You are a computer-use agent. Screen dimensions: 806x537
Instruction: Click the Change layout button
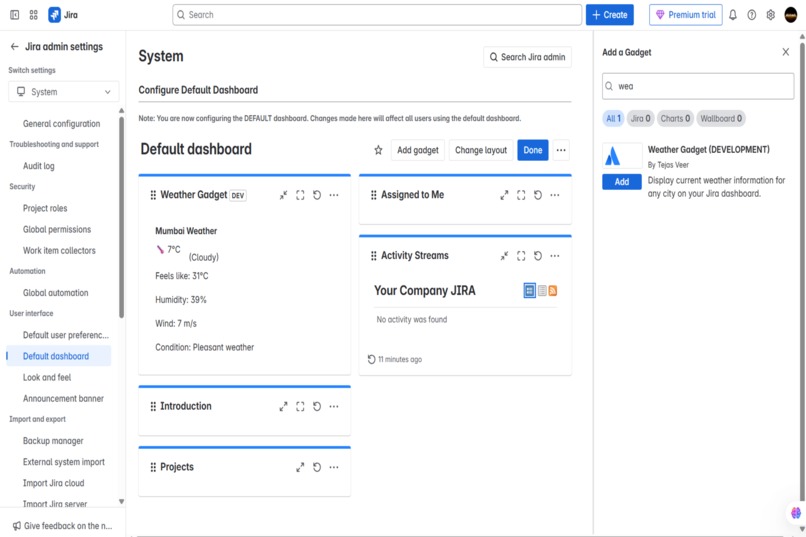(x=481, y=150)
